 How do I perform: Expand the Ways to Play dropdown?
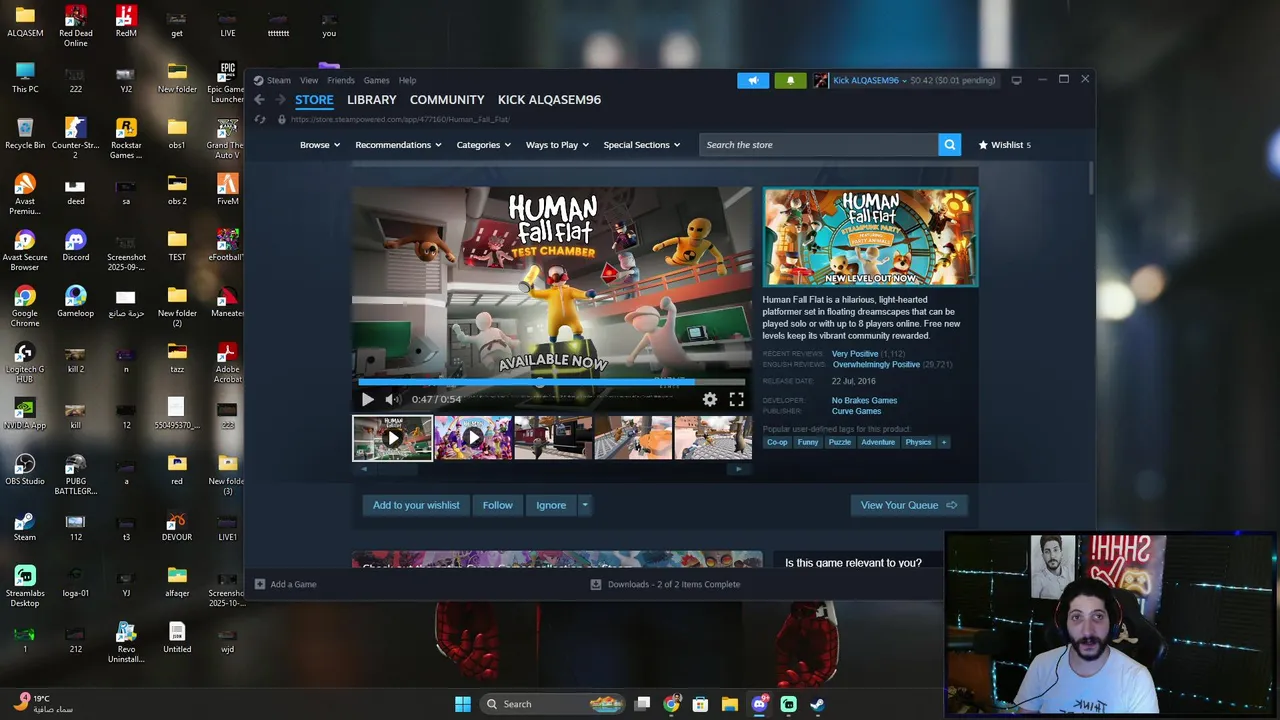[557, 145]
